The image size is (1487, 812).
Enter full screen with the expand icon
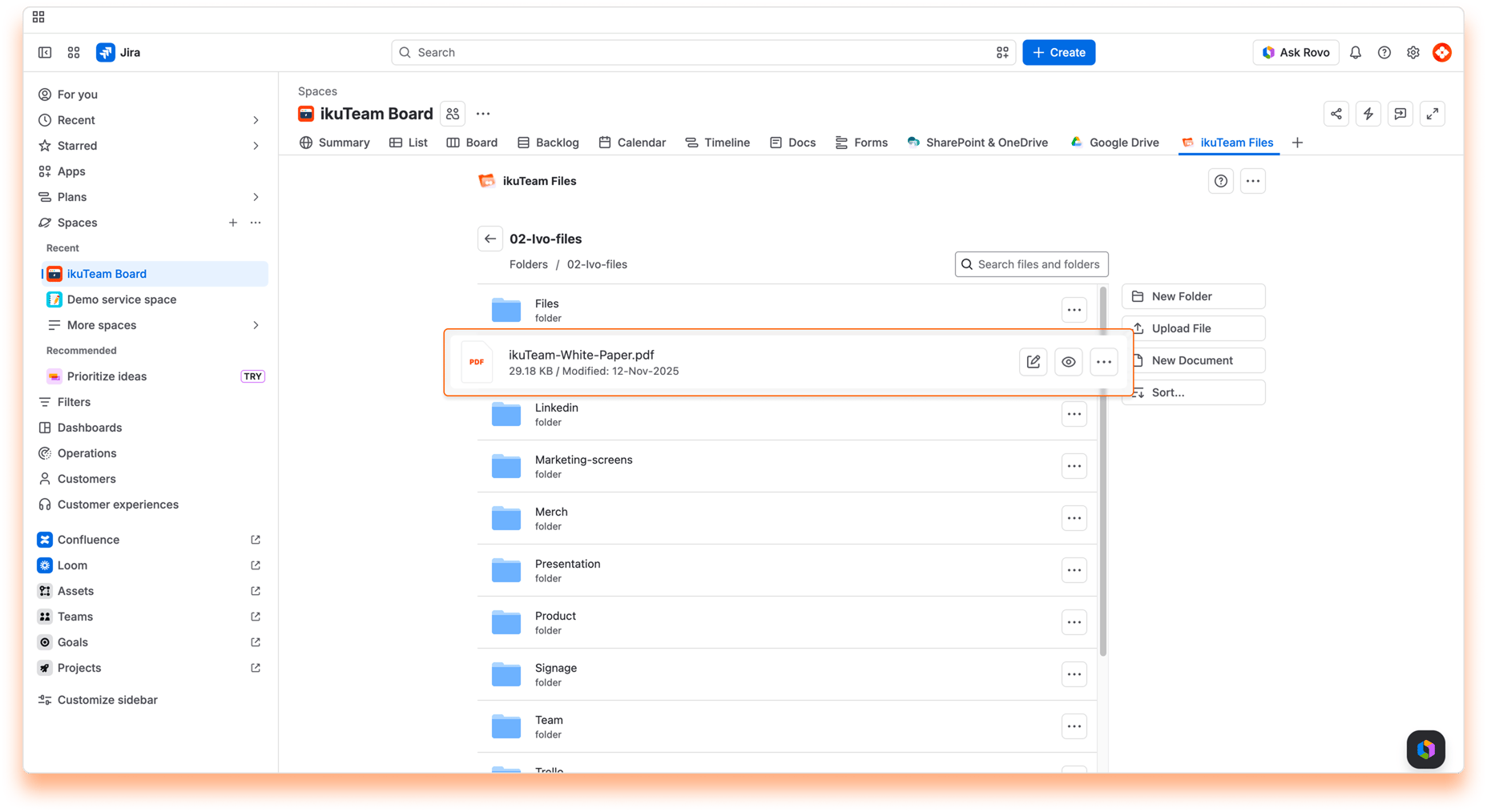click(1433, 114)
